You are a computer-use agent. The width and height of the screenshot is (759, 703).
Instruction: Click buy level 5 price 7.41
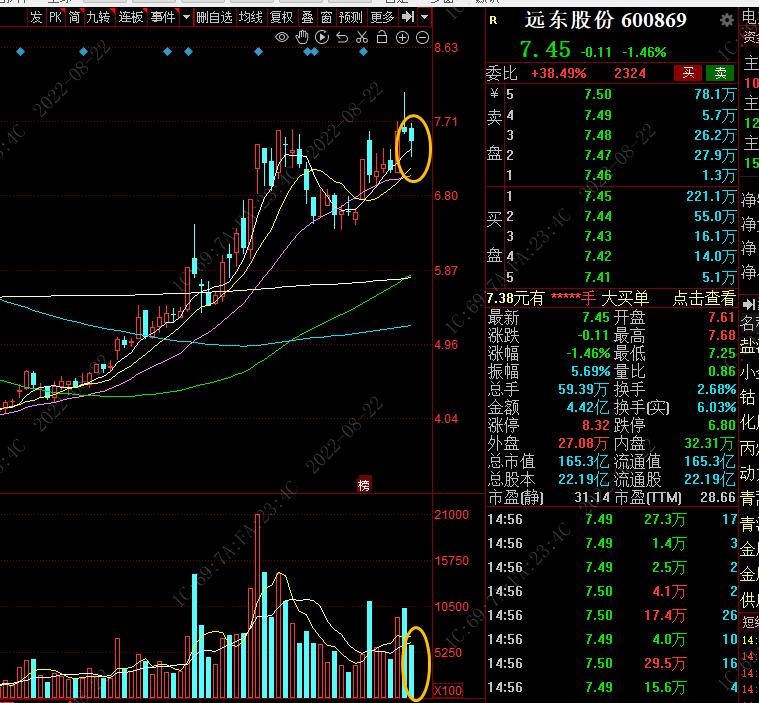[597, 277]
